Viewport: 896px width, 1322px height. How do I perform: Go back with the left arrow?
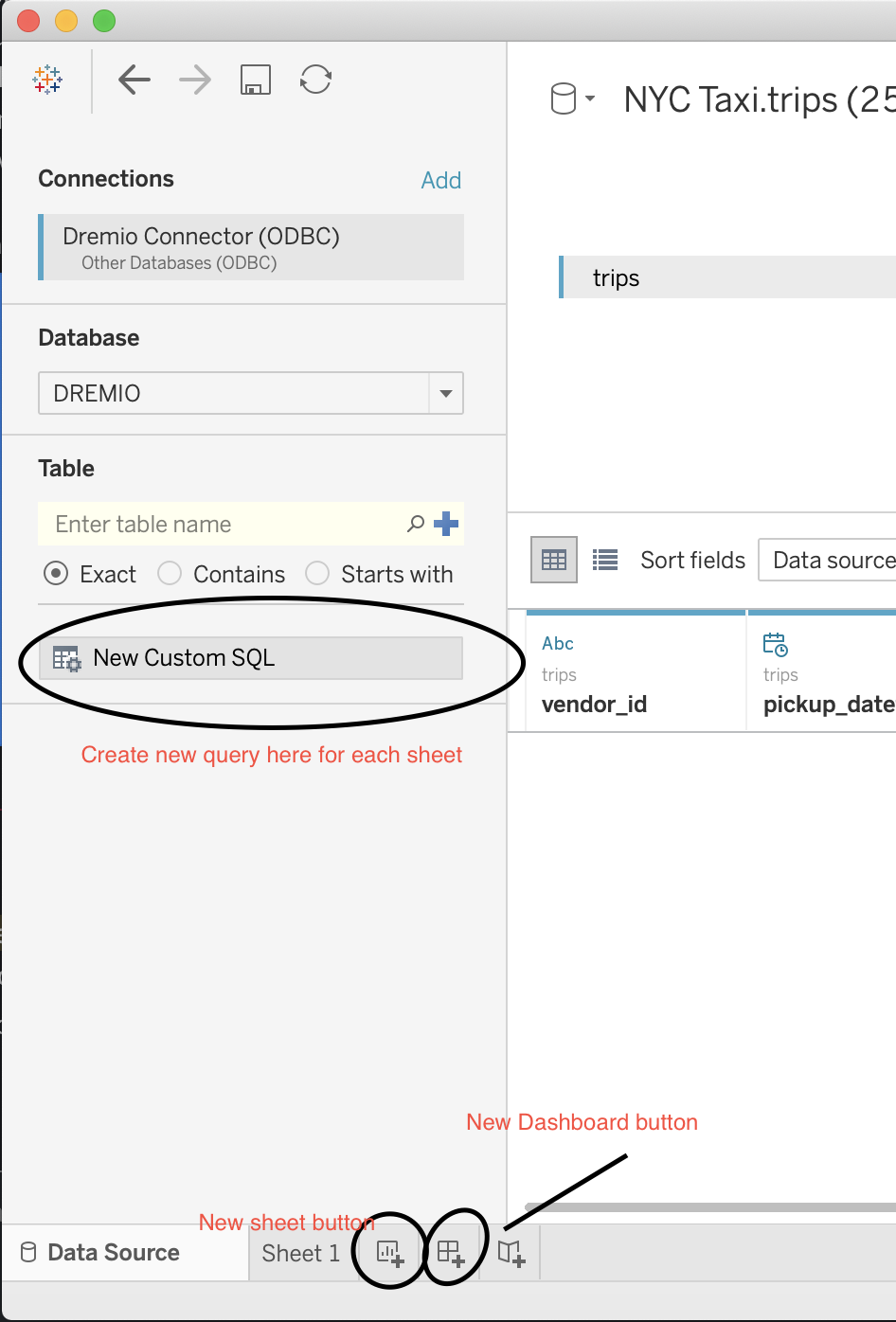(x=134, y=80)
